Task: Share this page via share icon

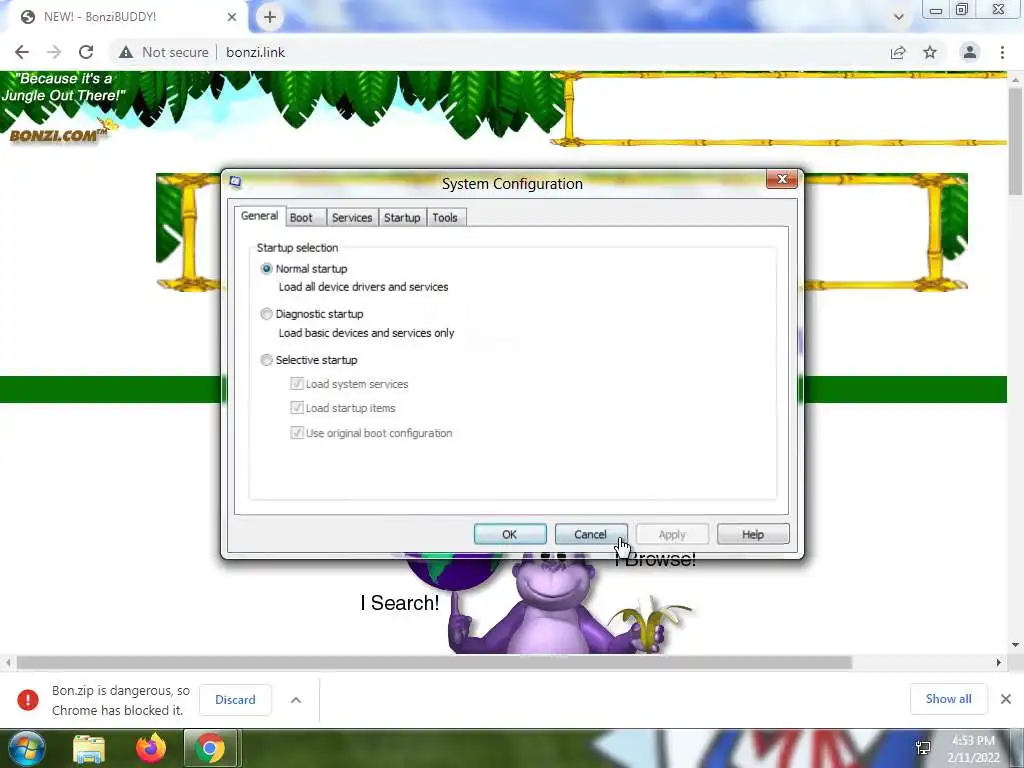Action: 898,52
